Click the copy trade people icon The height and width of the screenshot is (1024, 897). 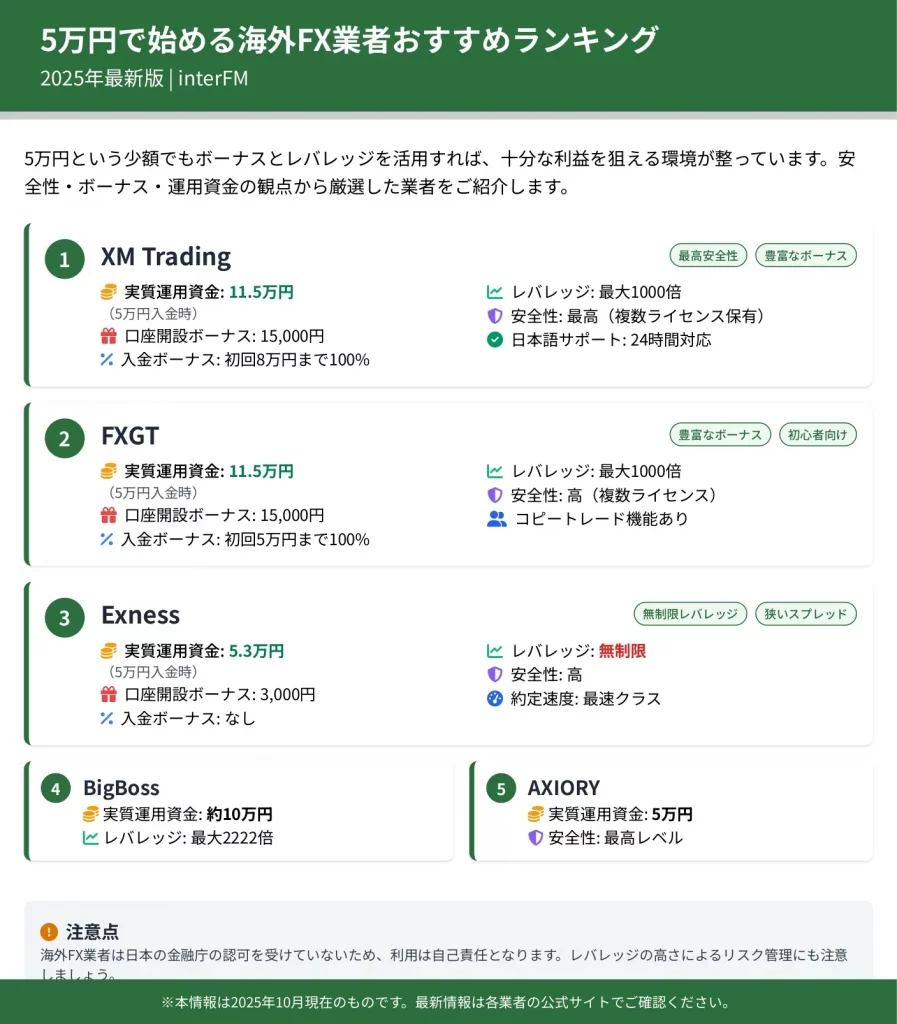point(497,519)
